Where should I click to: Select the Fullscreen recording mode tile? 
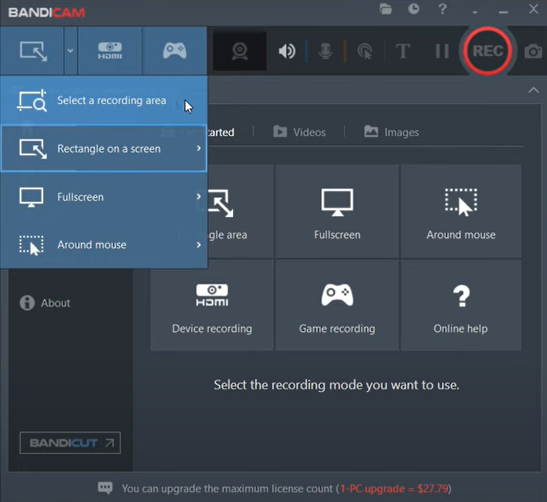click(337, 212)
